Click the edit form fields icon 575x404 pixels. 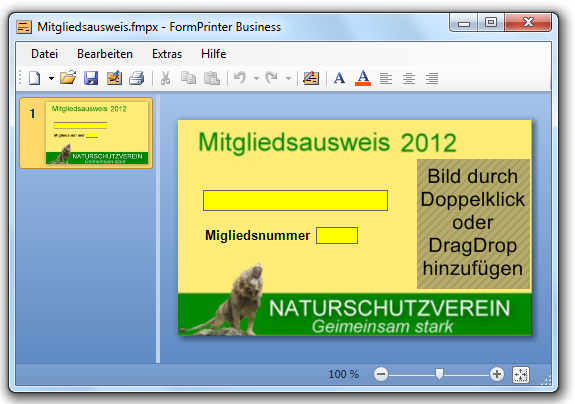[x=311, y=78]
